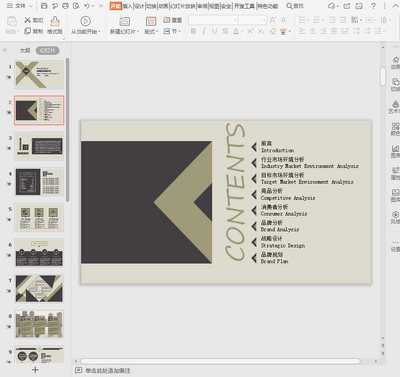Viewport: 400px width, 377px height.
Task: Select slide 7 thumbnail
Action: pyautogui.click(x=39, y=288)
